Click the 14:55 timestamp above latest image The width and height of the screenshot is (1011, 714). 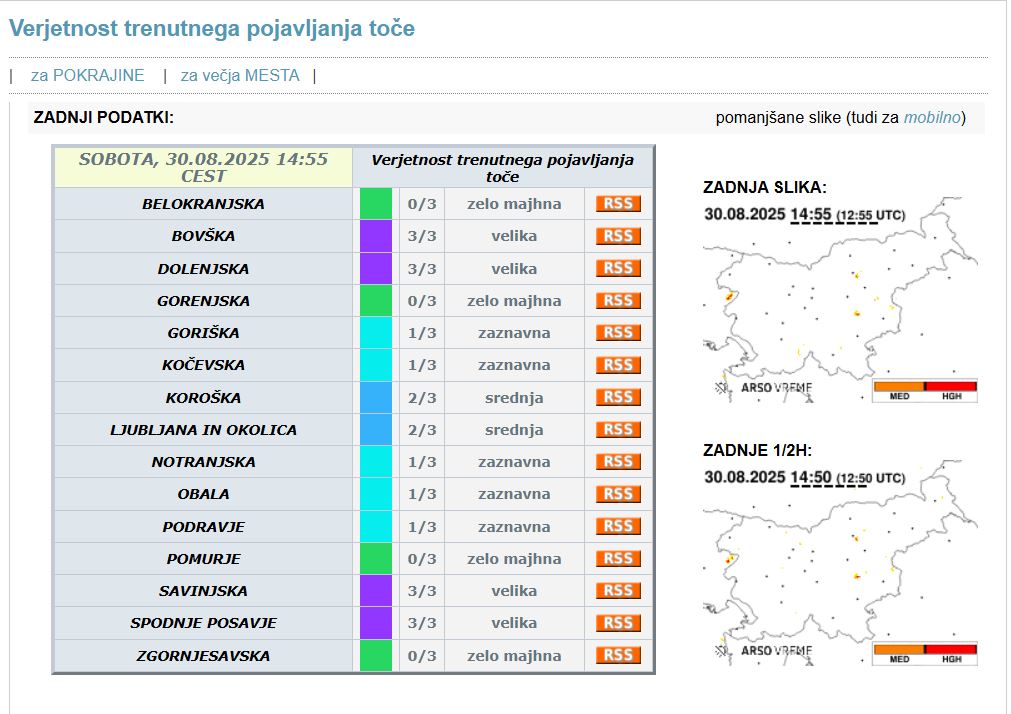810,214
